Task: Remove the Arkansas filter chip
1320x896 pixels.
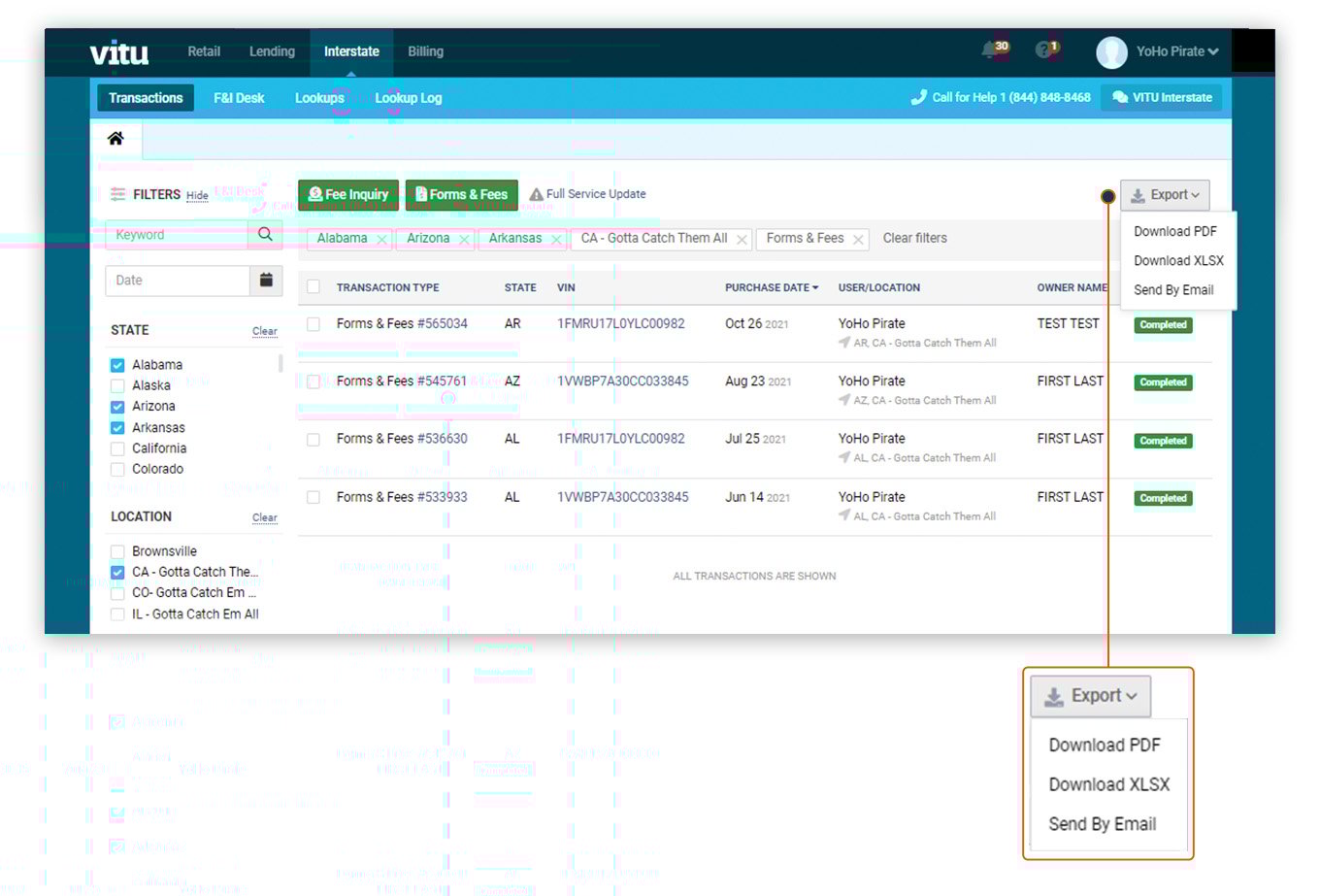Action: pyautogui.click(x=556, y=240)
